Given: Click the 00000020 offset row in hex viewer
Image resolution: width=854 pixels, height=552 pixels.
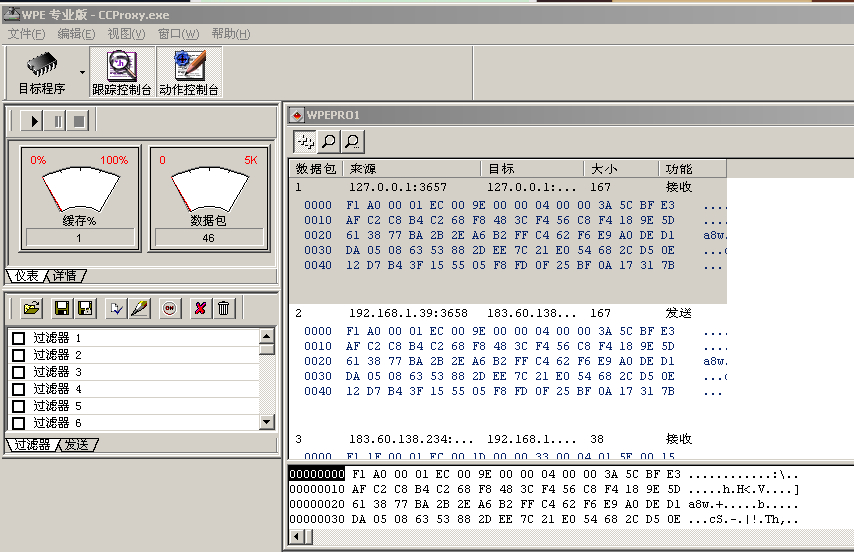Looking at the screenshot, I should click(x=317, y=504).
